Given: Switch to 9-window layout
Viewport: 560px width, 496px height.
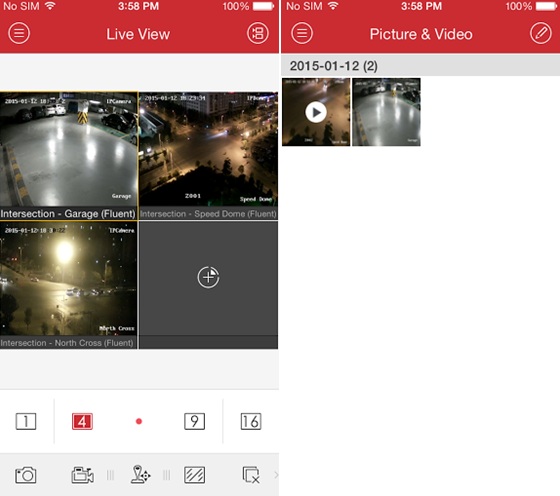Looking at the screenshot, I should coord(195,421).
